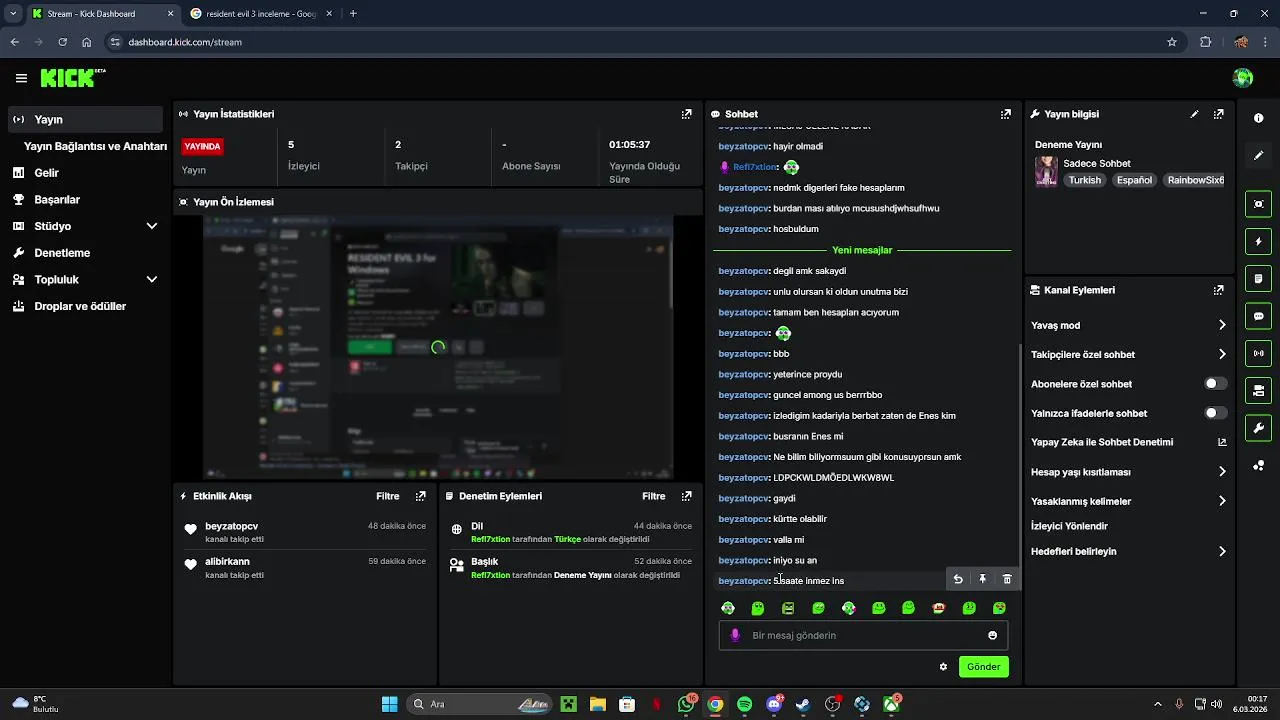1280x720 pixels.
Task: Click the Chrome address bar
Action: tap(640, 42)
